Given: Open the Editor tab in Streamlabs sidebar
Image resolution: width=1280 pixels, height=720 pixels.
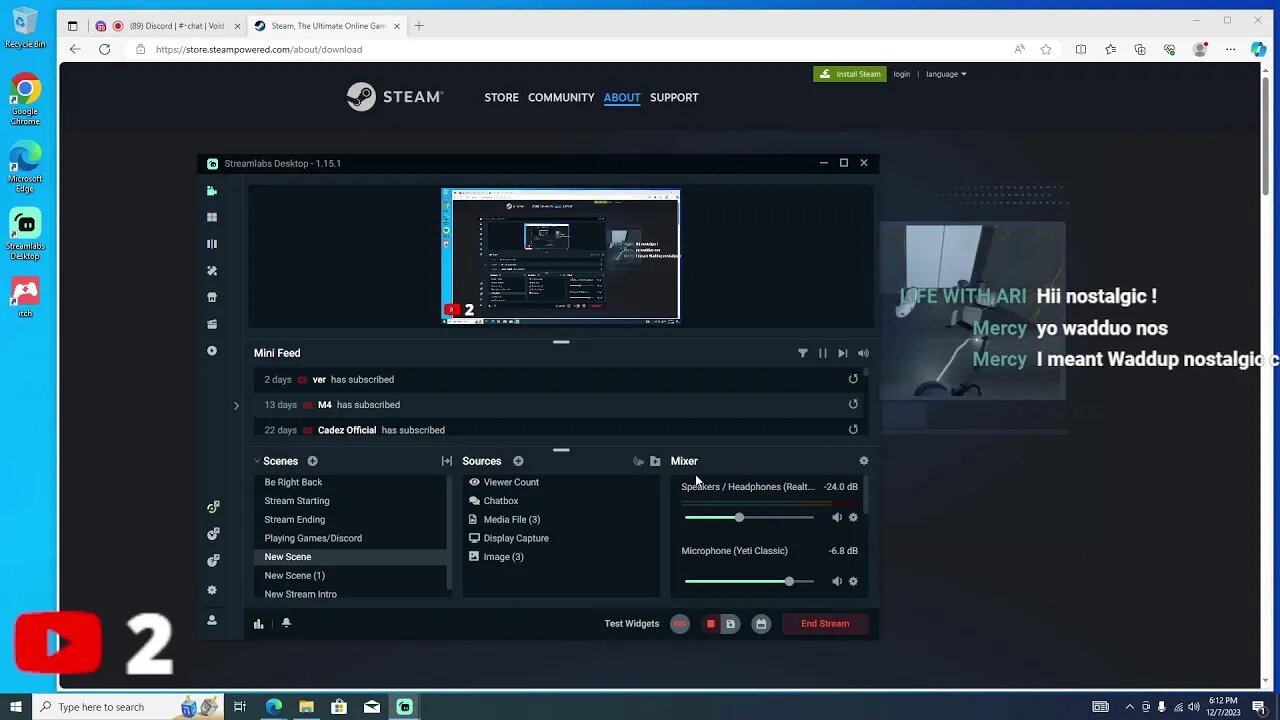Looking at the screenshot, I should [x=212, y=190].
